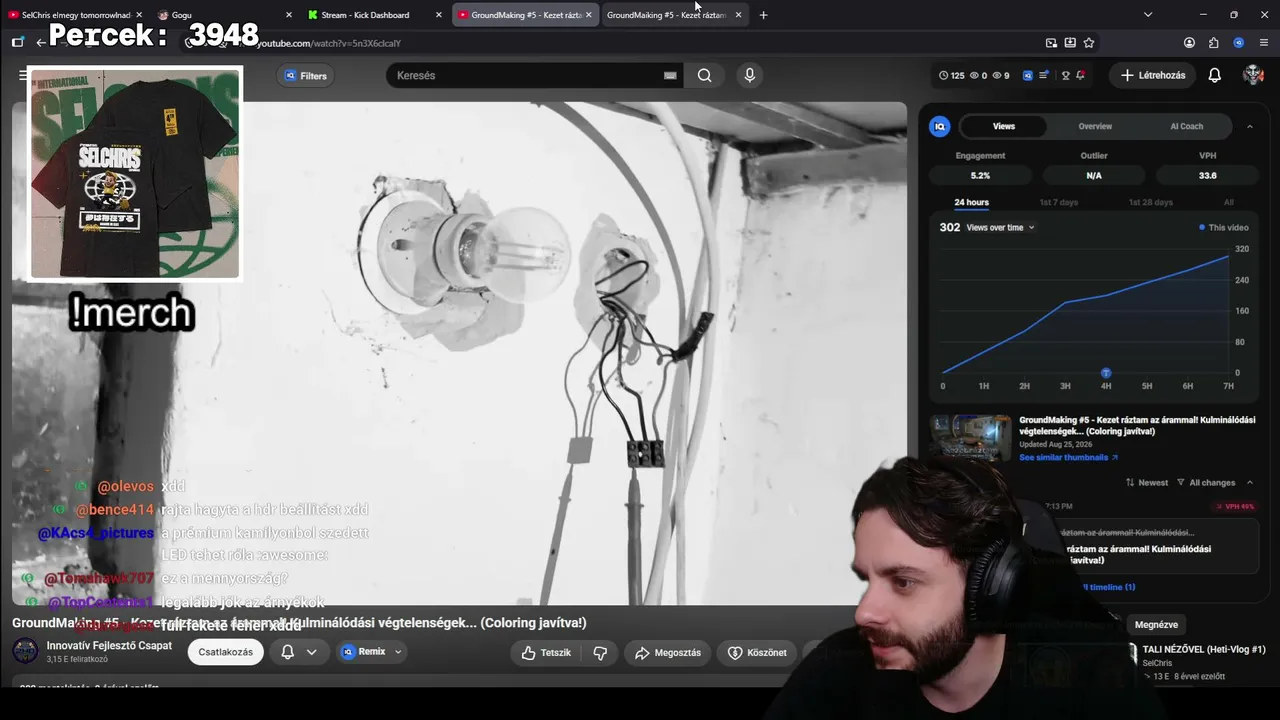Select the All time range

pos(1229,202)
